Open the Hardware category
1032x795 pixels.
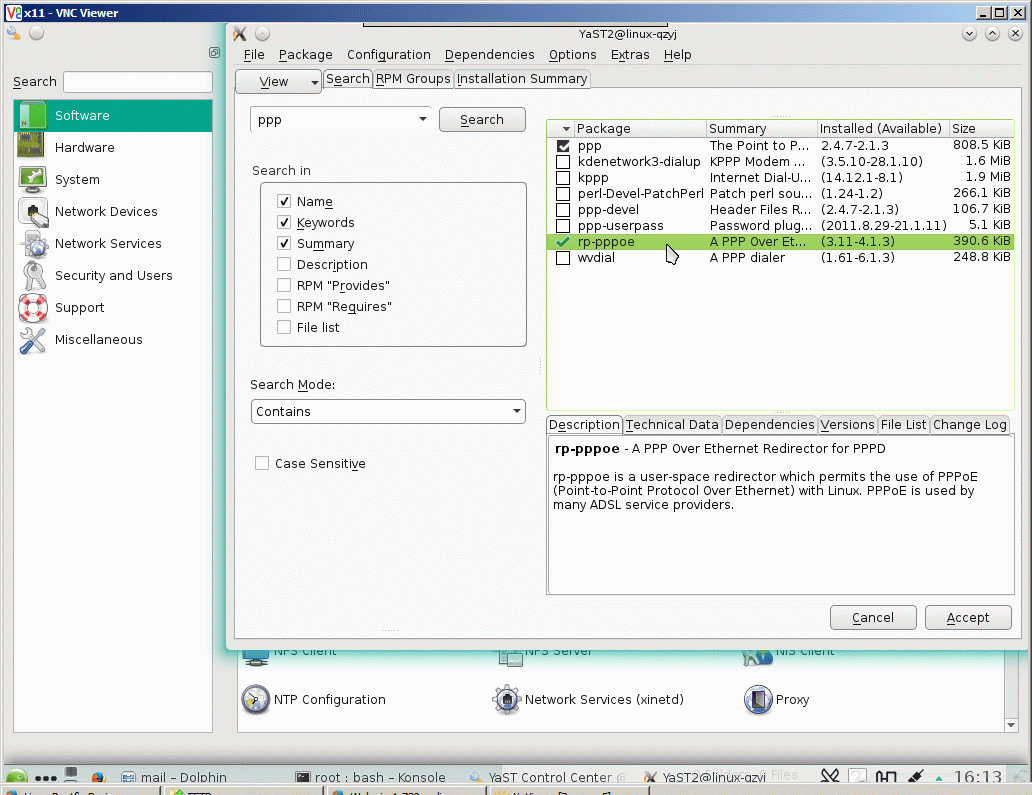pyautogui.click(x=84, y=147)
